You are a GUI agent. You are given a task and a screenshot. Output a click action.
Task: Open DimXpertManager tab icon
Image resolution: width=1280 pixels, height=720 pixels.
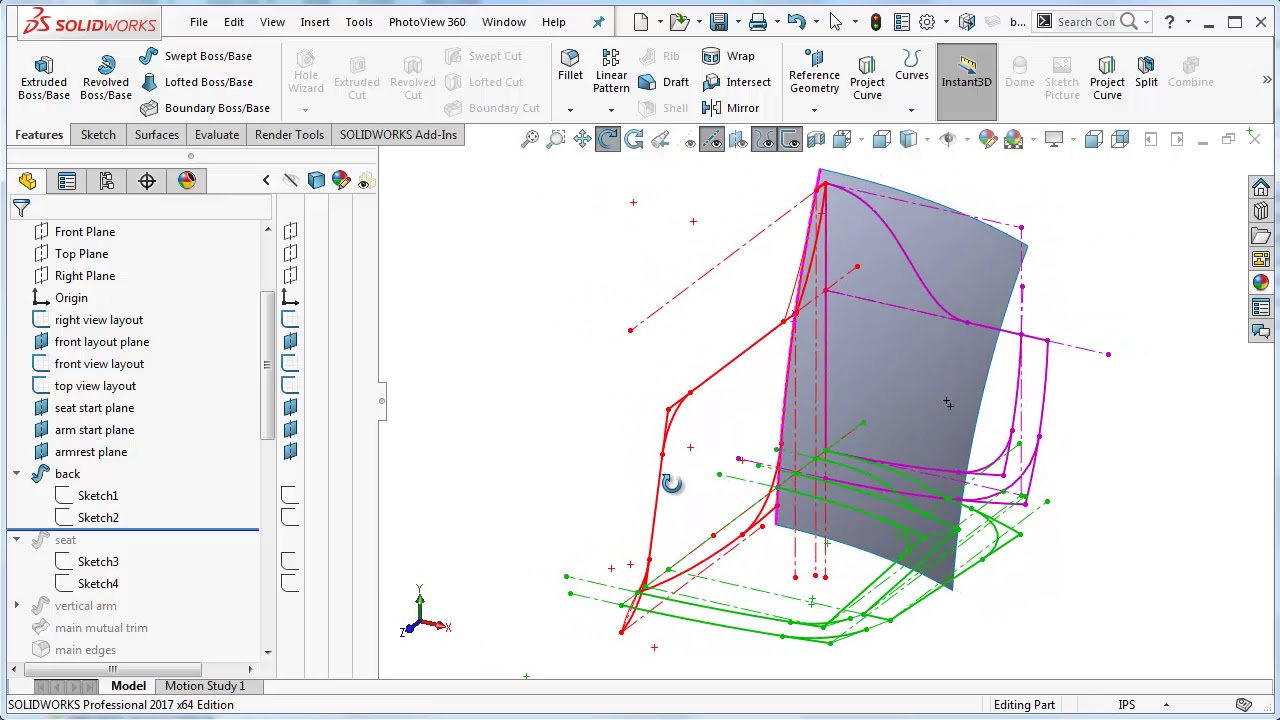pyautogui.click(x=147, y=181)
